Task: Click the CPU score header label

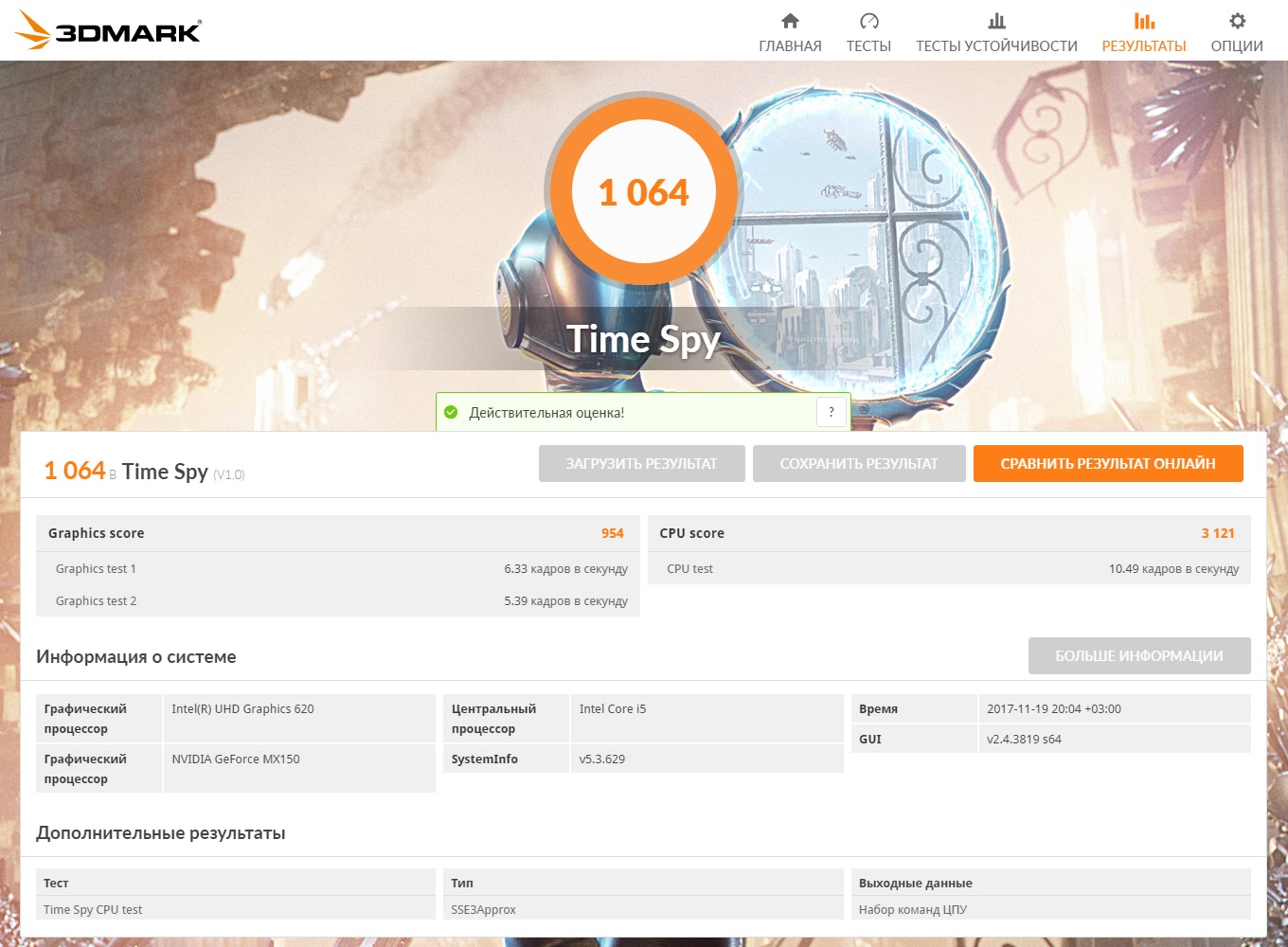Action: click(692, 533)
